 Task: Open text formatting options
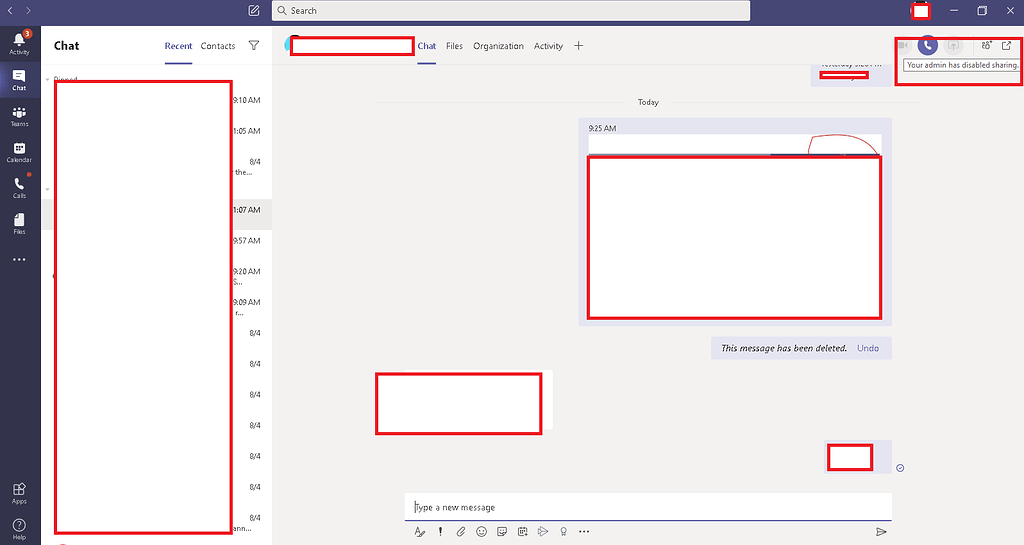point(420,531)
